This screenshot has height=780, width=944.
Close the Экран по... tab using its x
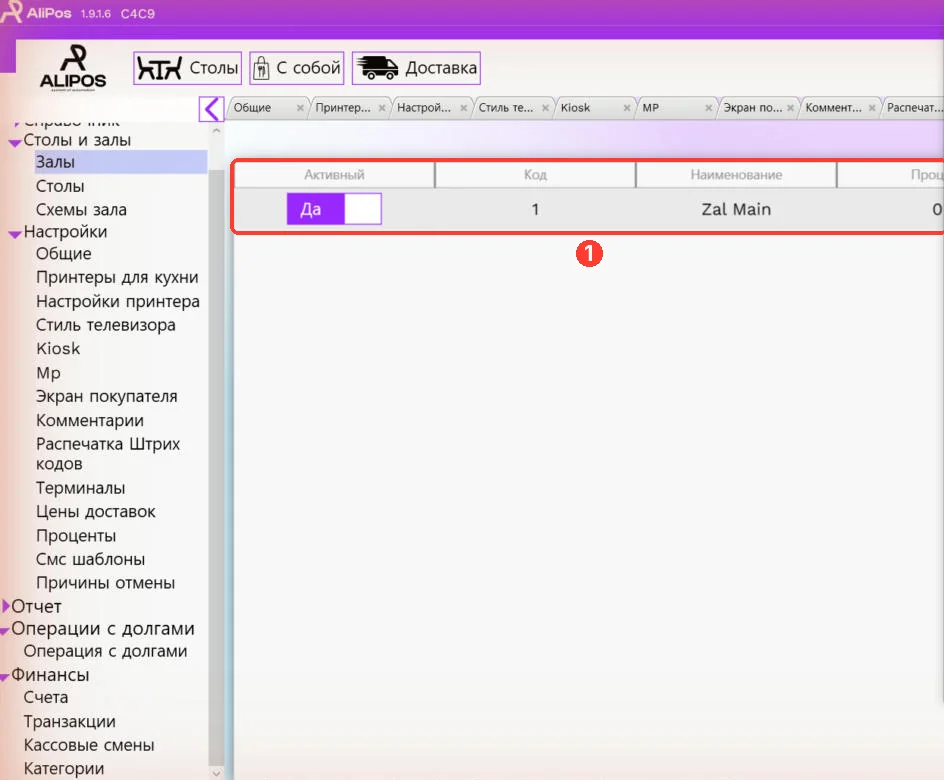tap(790, 108)
